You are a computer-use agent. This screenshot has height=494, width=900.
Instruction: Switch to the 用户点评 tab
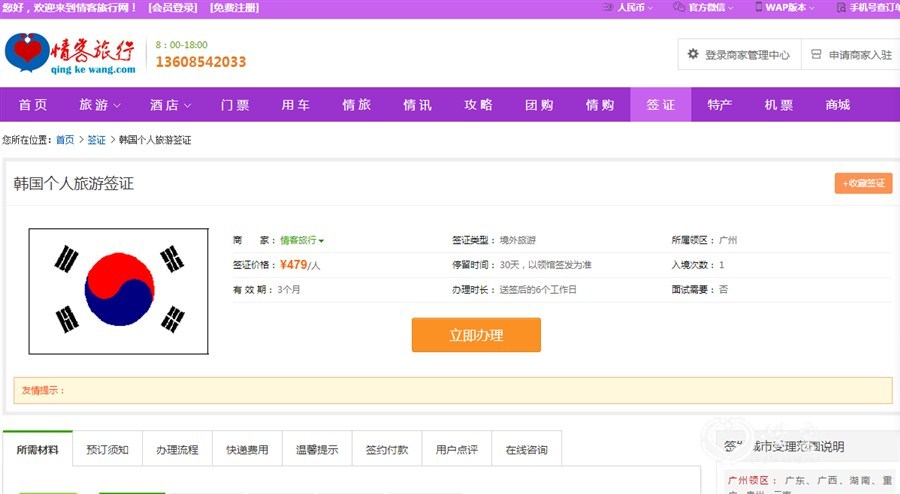coord(457,450)
